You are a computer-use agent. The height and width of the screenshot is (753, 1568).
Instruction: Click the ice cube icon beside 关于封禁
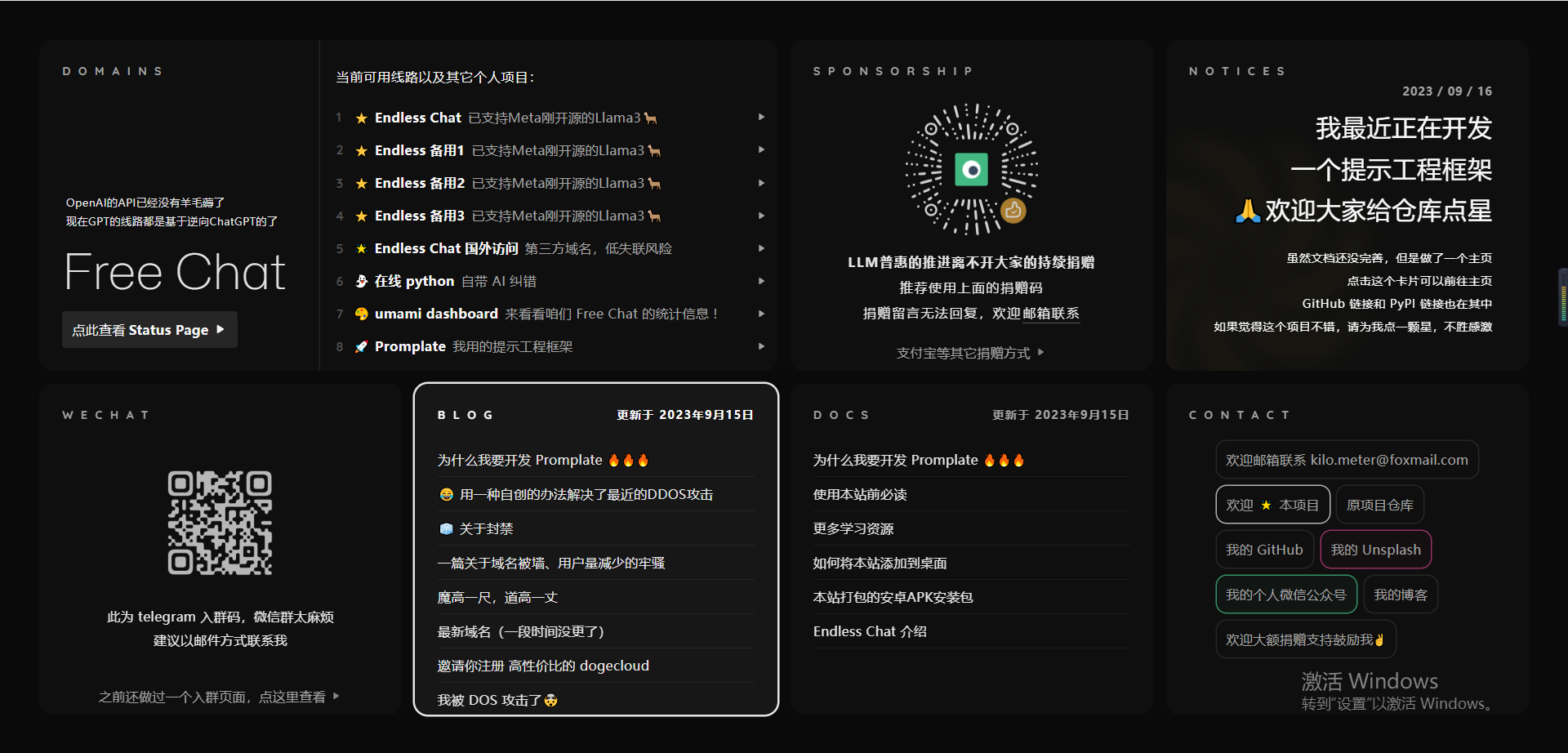(x=446, y=528)
